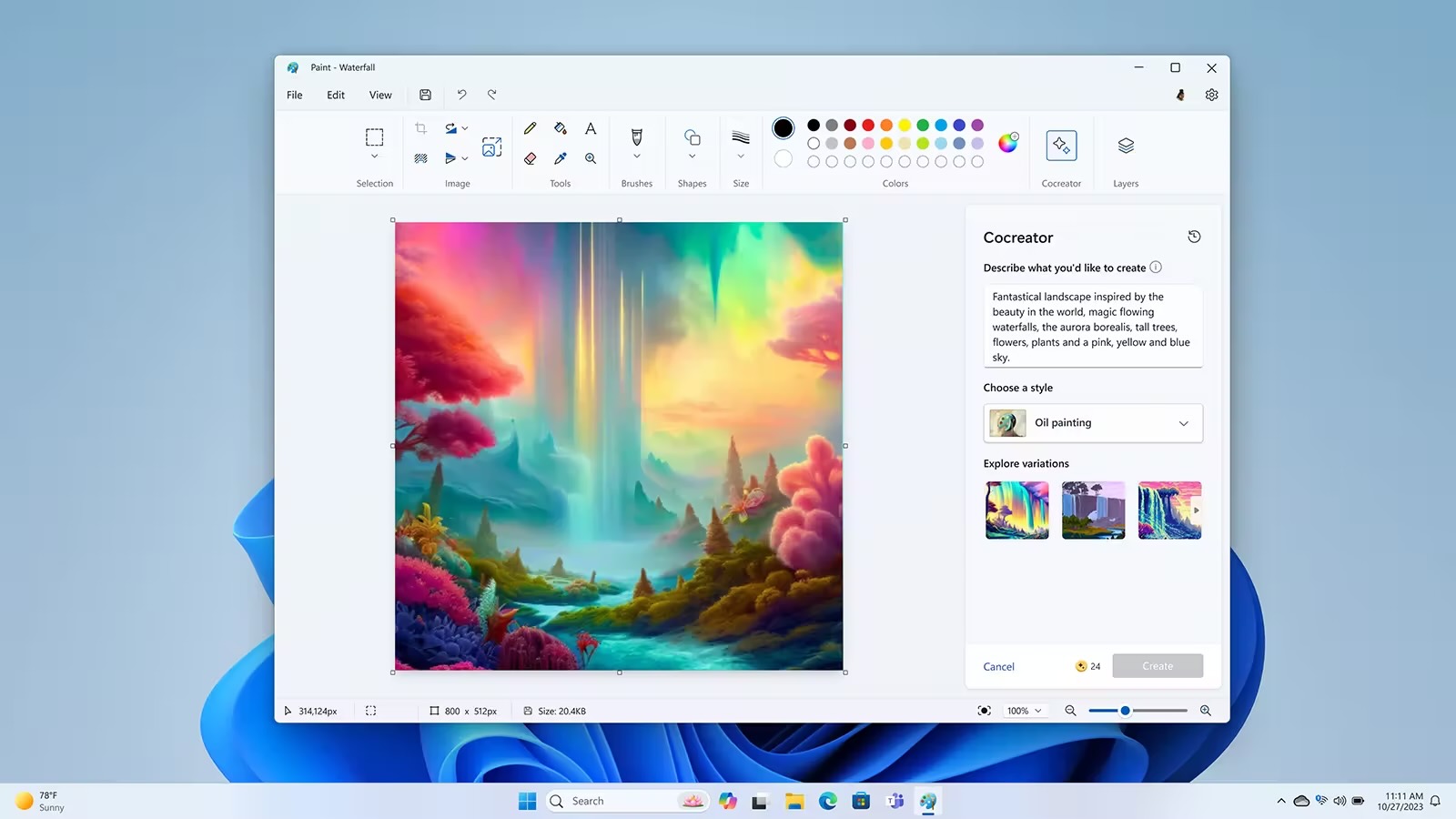Screen dimensions: 1456x819
Task: Select the Color picker eyedropper tool
Action: [x=560, y=157]
